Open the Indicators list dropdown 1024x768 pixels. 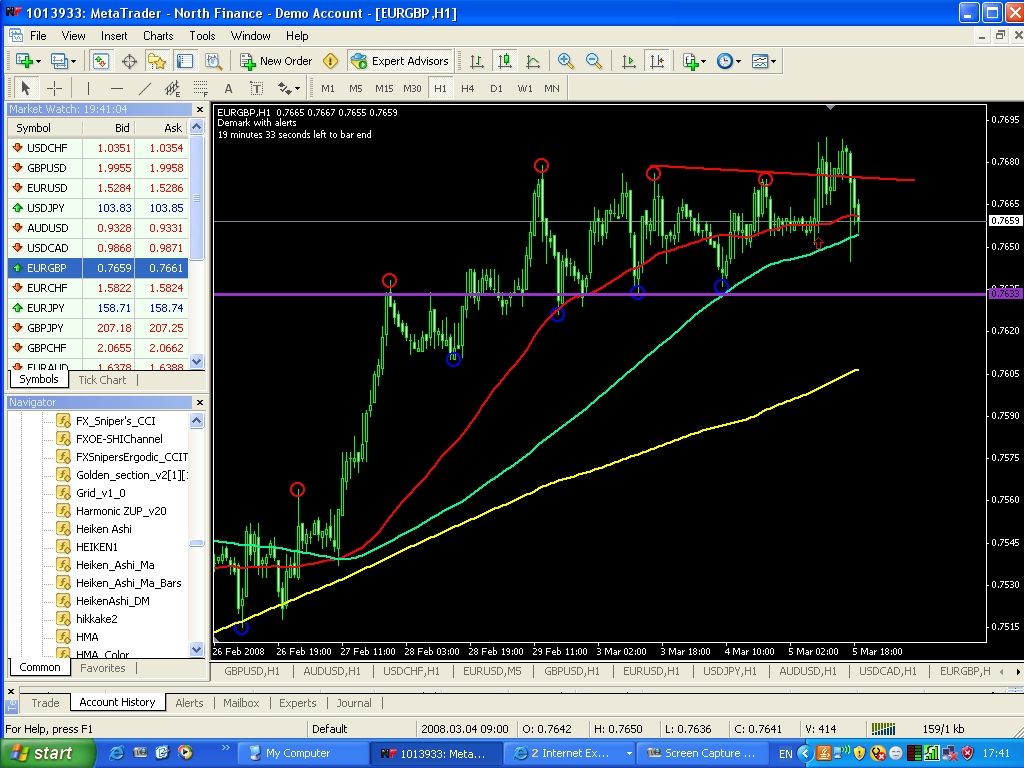[694, 61]
